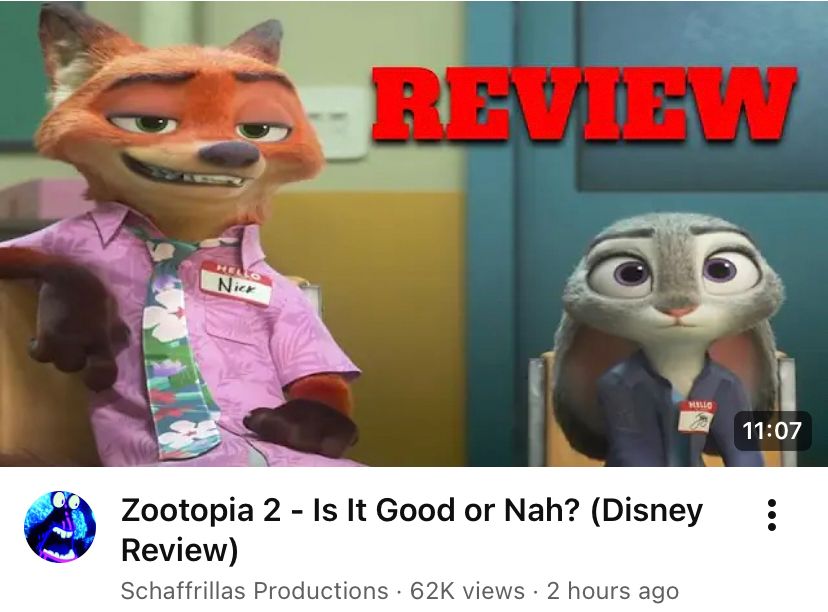This screenshot has height=612, width=828.
Task: Click the word "Review)" on second title line
Action: tap(180, 551)
